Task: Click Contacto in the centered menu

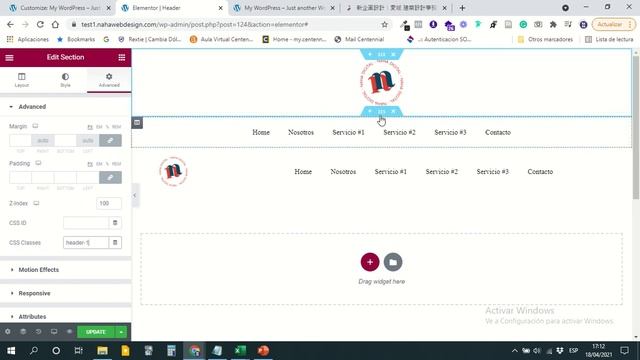Action: [x=498, y=132]
